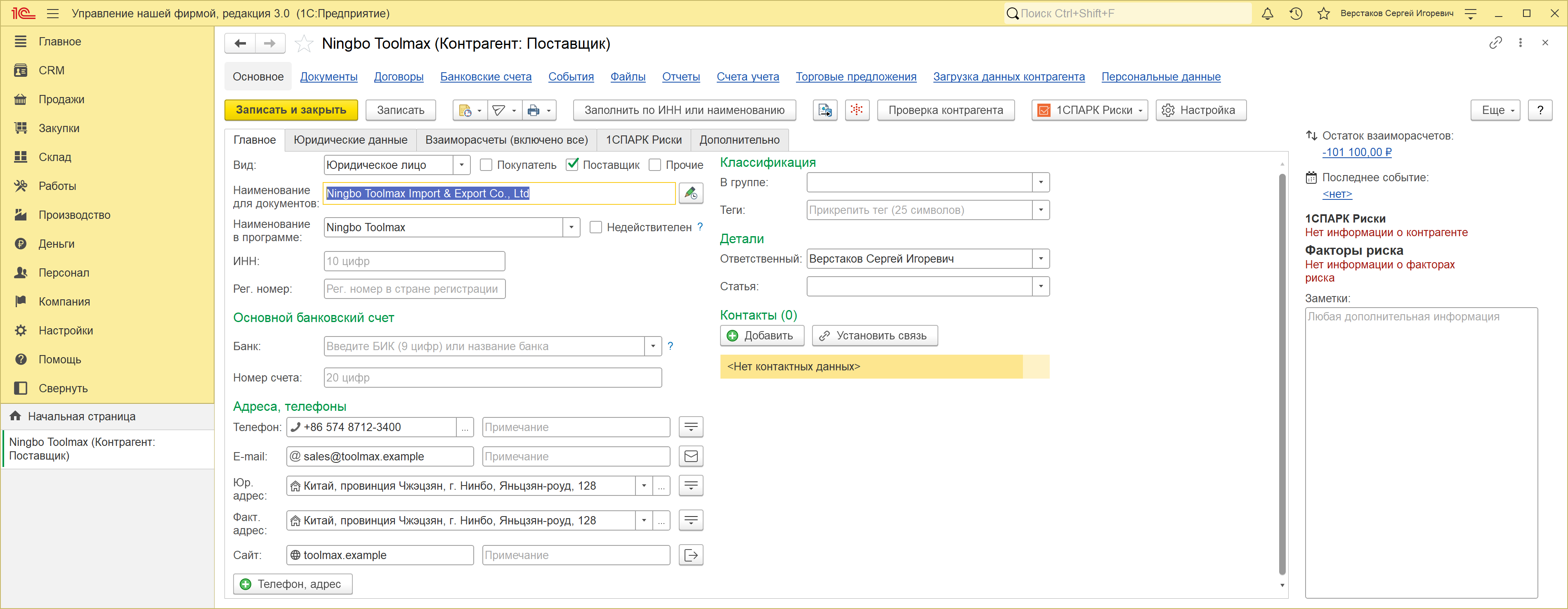1568x609 pixels.
Task: Enable the Покупатель checkbox
Action: tap(486, 165)
